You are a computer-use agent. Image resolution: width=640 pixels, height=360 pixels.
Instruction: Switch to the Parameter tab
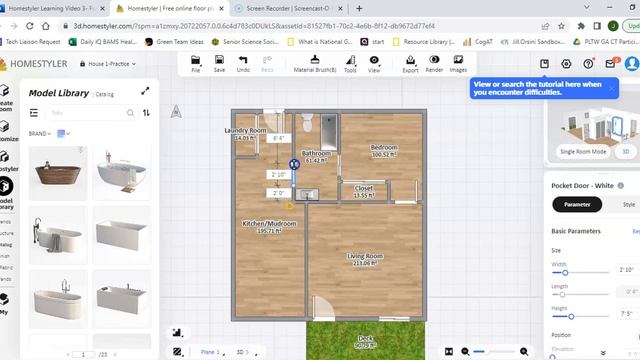[577, 204]
